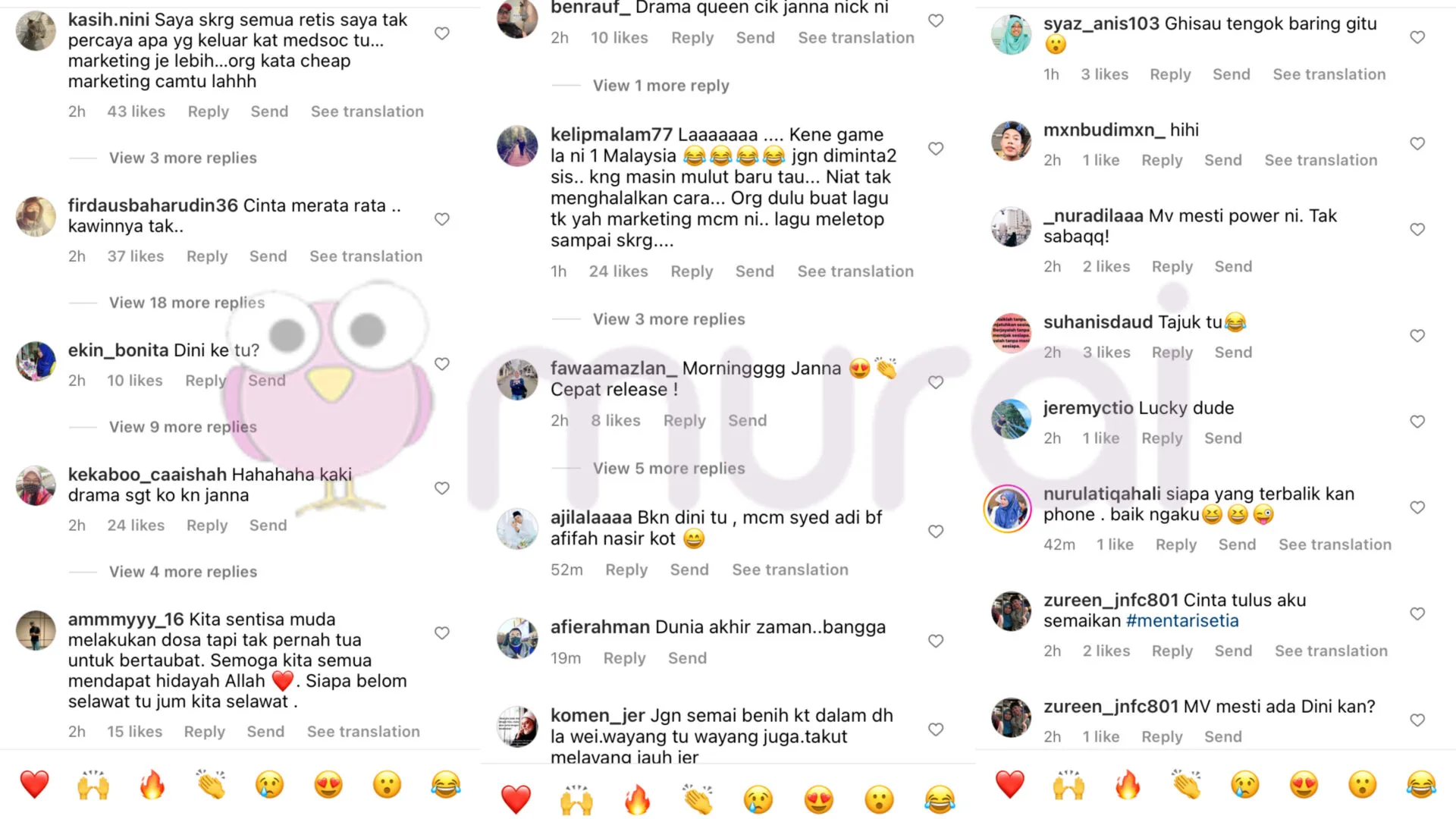Tap the clapping hands emoji in right panel
Viewport: 1456px width, 819px height.
(x=1187, y=785)
